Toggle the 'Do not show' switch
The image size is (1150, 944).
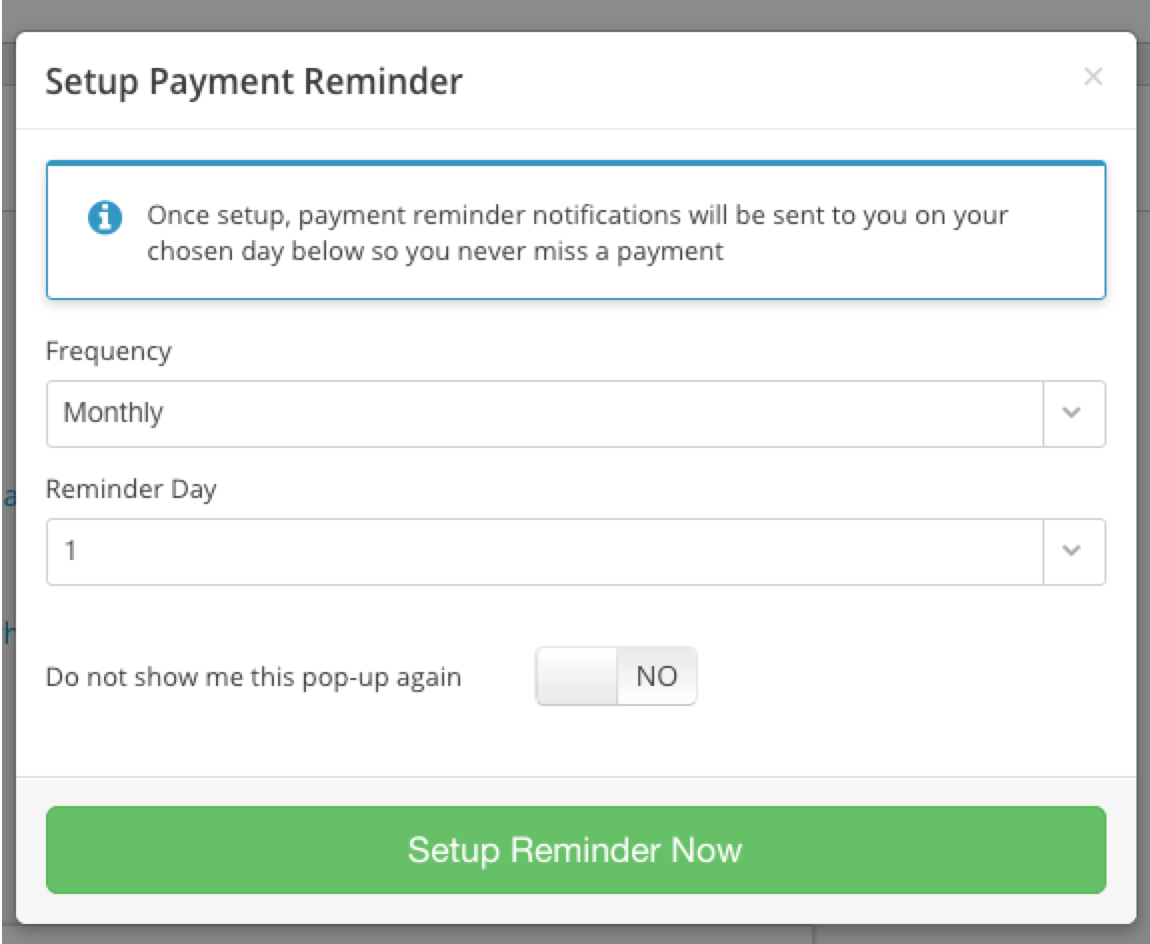click(616, 677)
